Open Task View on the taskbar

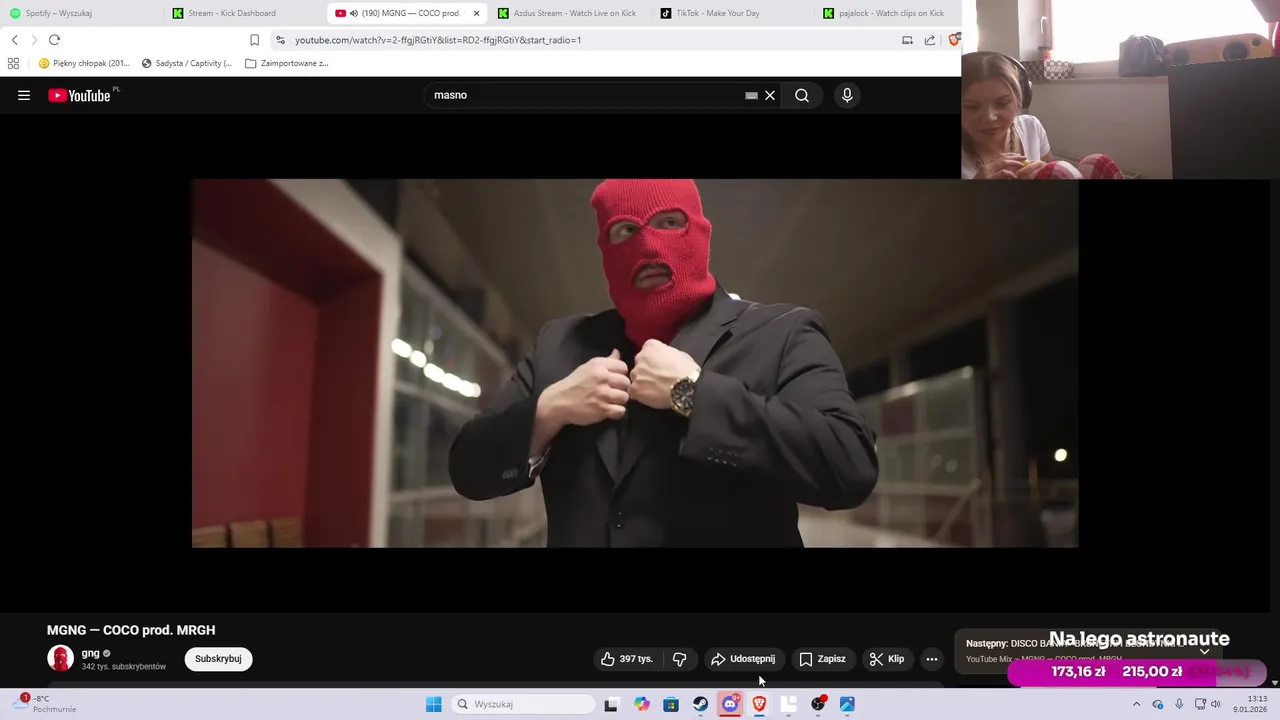click(611, 704)
